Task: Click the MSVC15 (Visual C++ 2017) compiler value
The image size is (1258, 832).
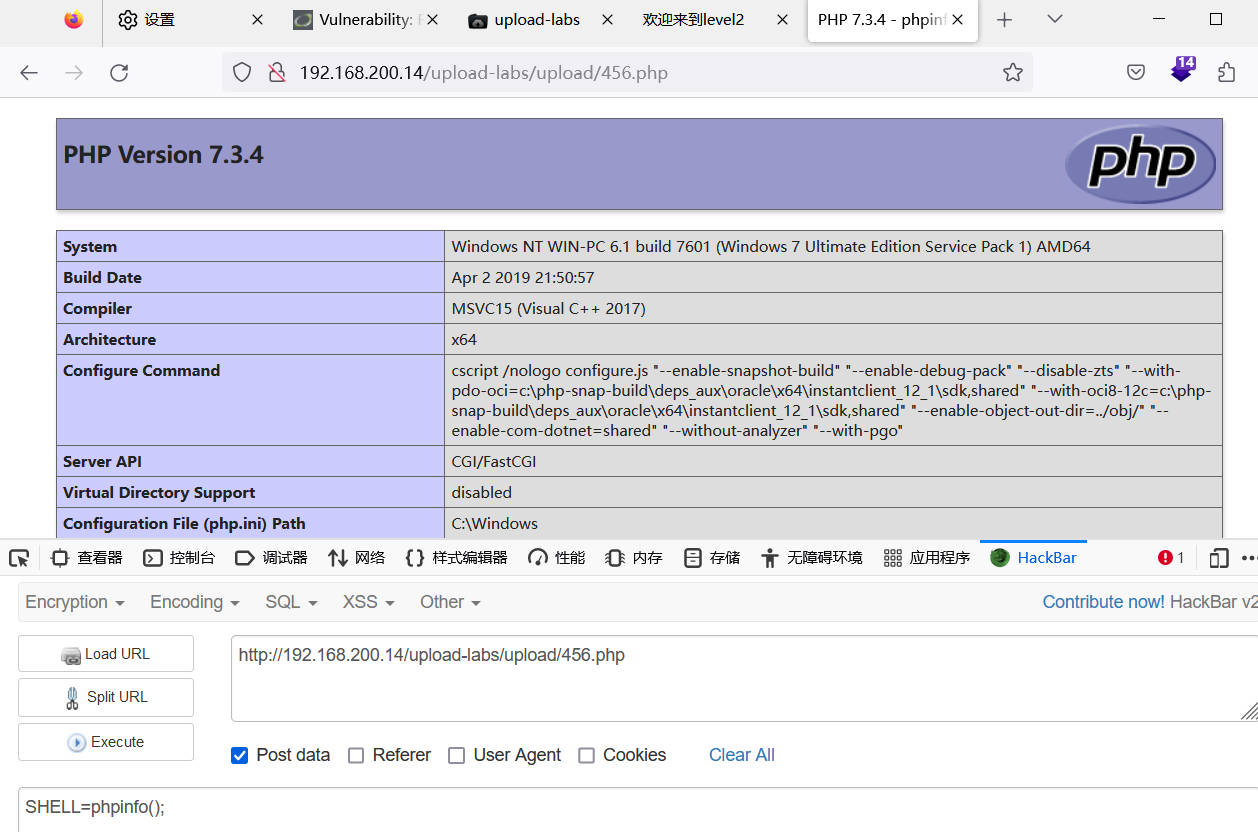Action: pos(549,309)
